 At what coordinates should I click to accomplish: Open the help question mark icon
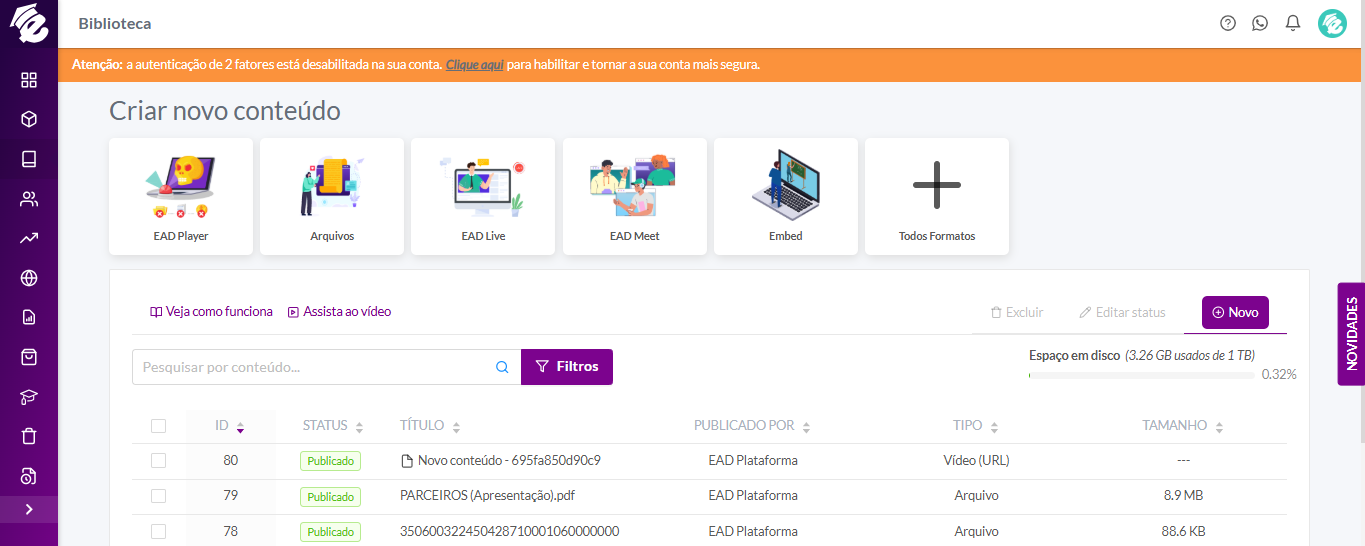coord(1228,23)
